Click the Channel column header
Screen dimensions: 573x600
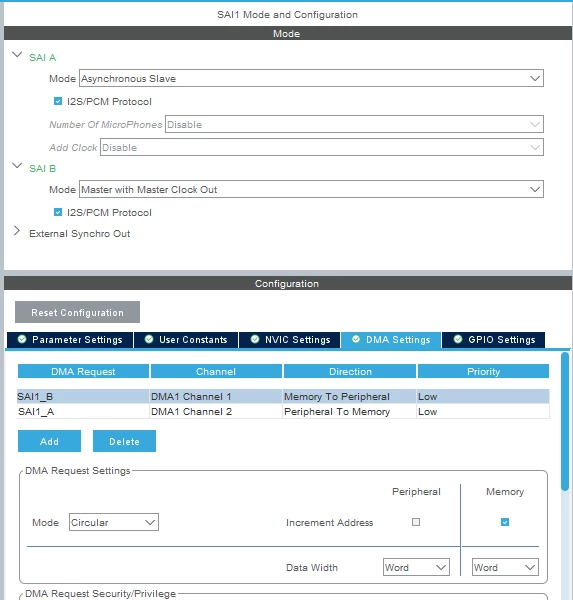pos(216,371)
